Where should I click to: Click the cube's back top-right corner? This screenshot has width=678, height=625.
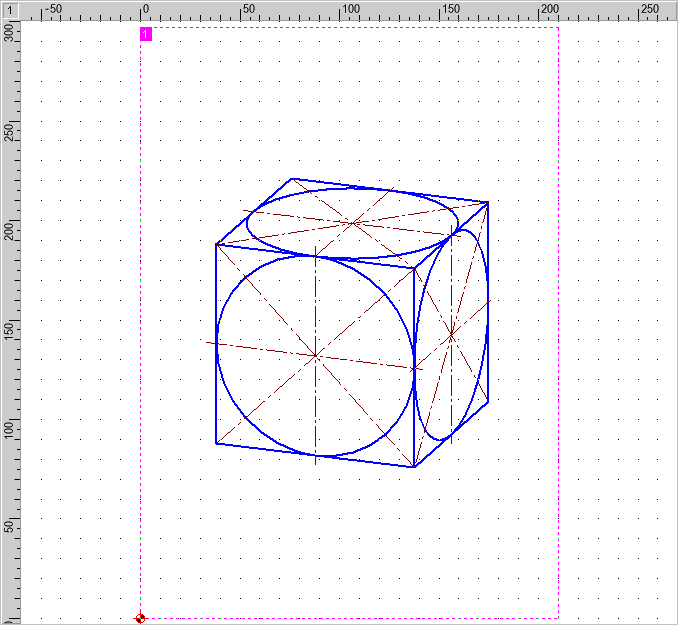pyautogui.click(x=489, y=202)
